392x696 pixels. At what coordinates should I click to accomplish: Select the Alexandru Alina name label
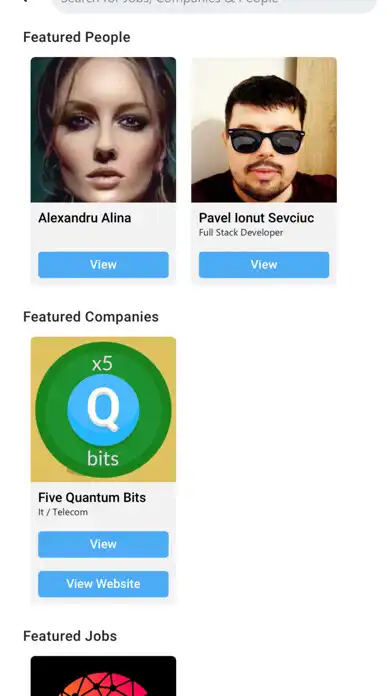(84, 218)
